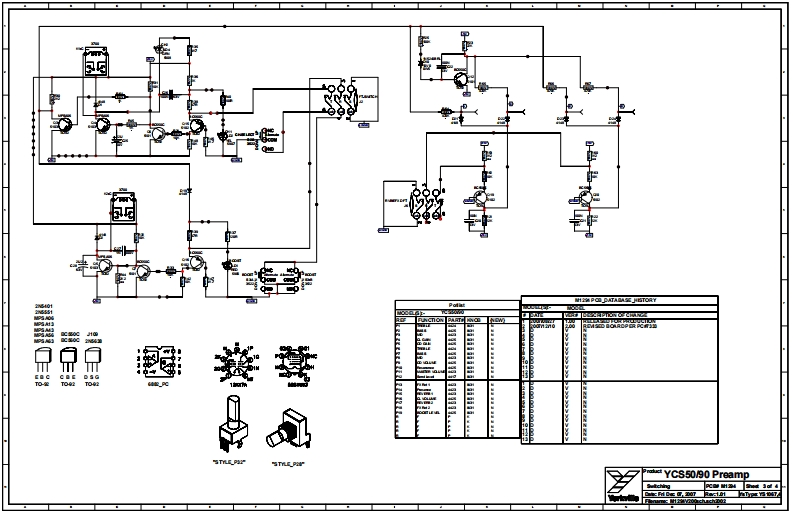Click the FUNCTION column header in Potlist
The image size is (793, 513).
(x=430, y=319)
